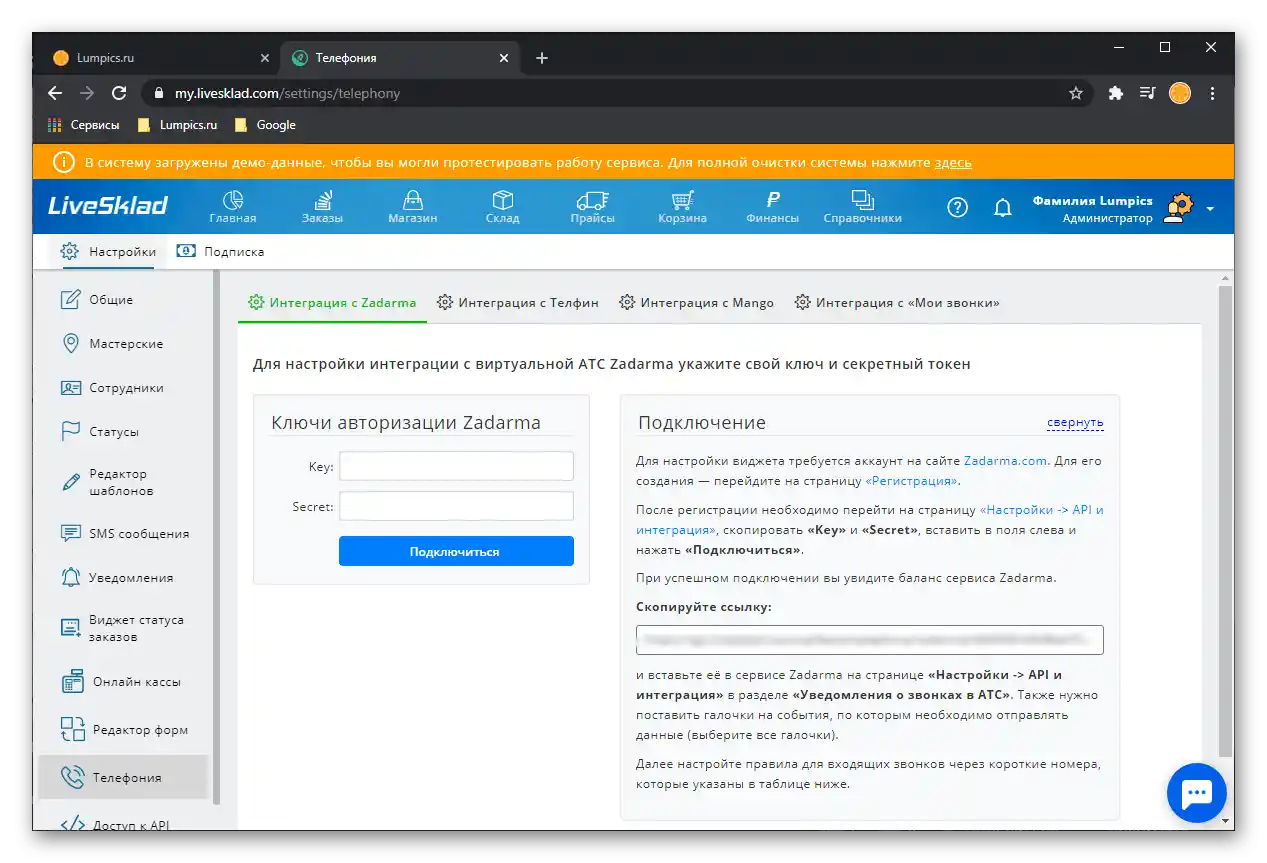Open the Заказы section icon

click(322, 206)
